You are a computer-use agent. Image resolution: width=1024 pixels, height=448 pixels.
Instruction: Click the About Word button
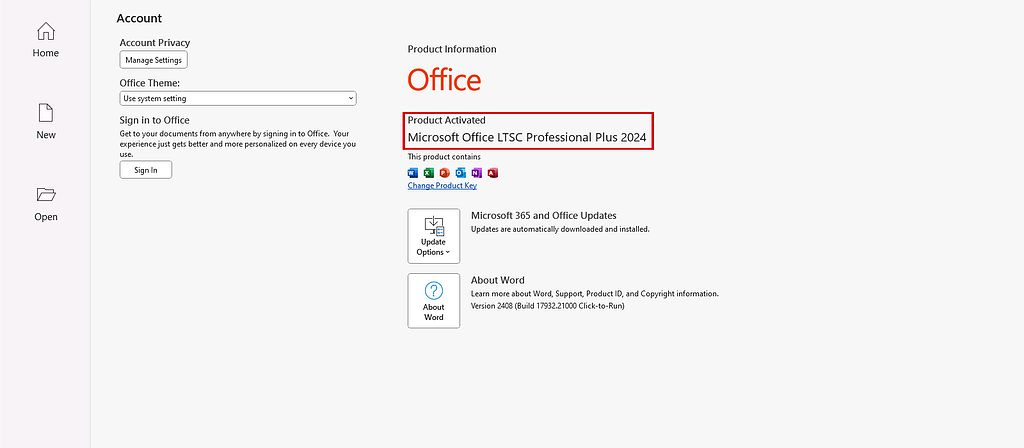tap(434, 300)
